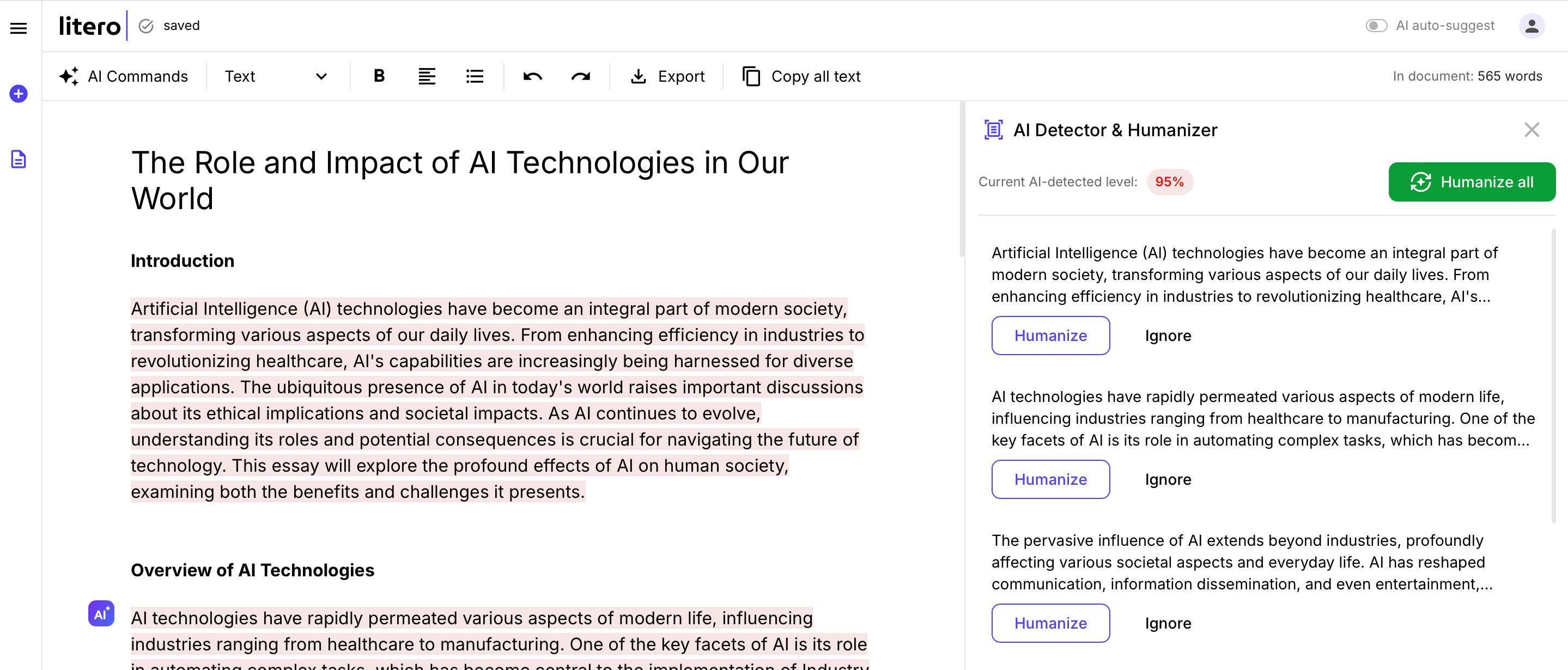Open the user profile avatar
Screen dimensions: 1568x670
(x=1531, y=26)
